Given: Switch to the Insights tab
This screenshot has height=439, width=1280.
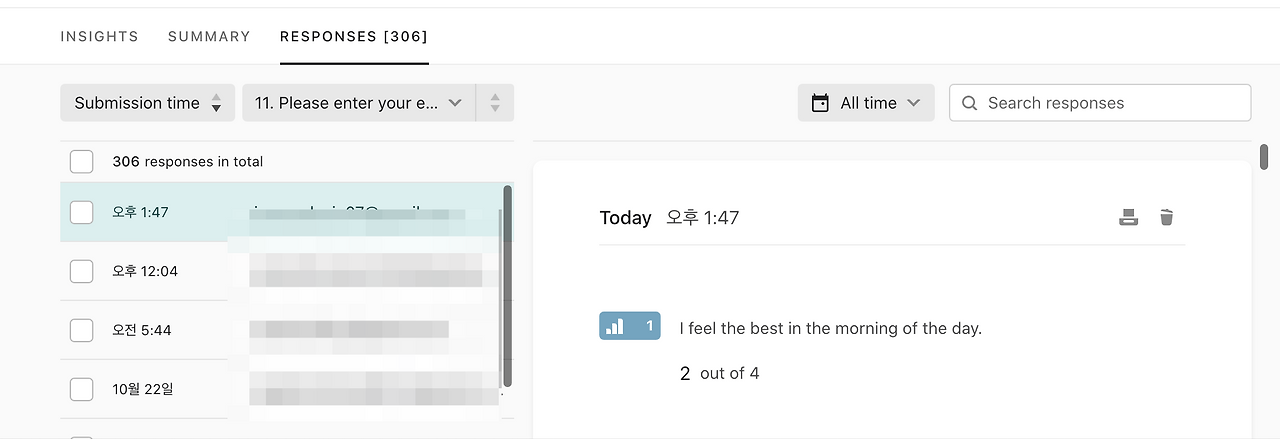Looking at the screenshot, I should [99, 36].
